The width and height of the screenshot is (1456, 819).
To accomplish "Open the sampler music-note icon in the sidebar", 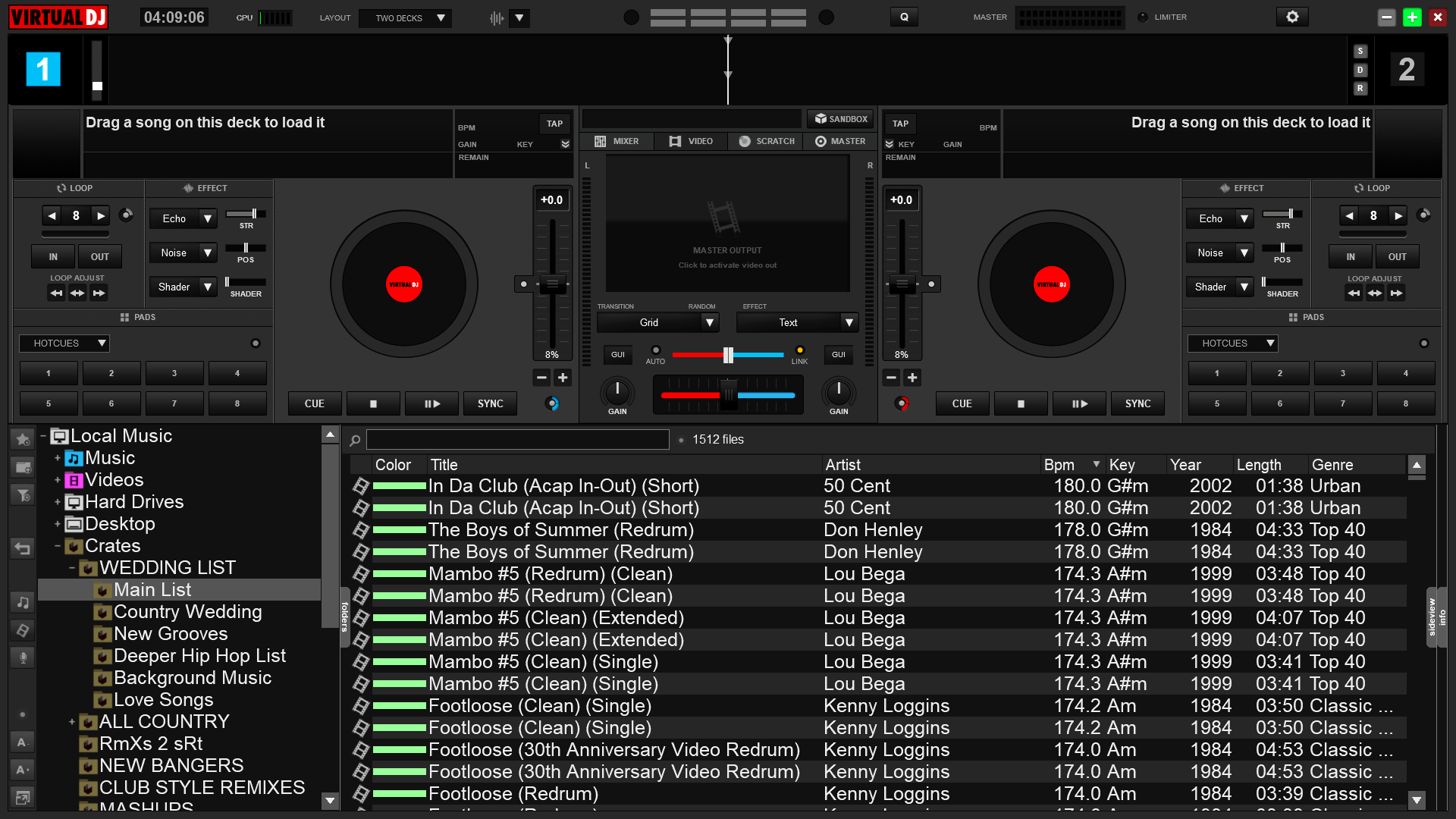I will (22, 602).
